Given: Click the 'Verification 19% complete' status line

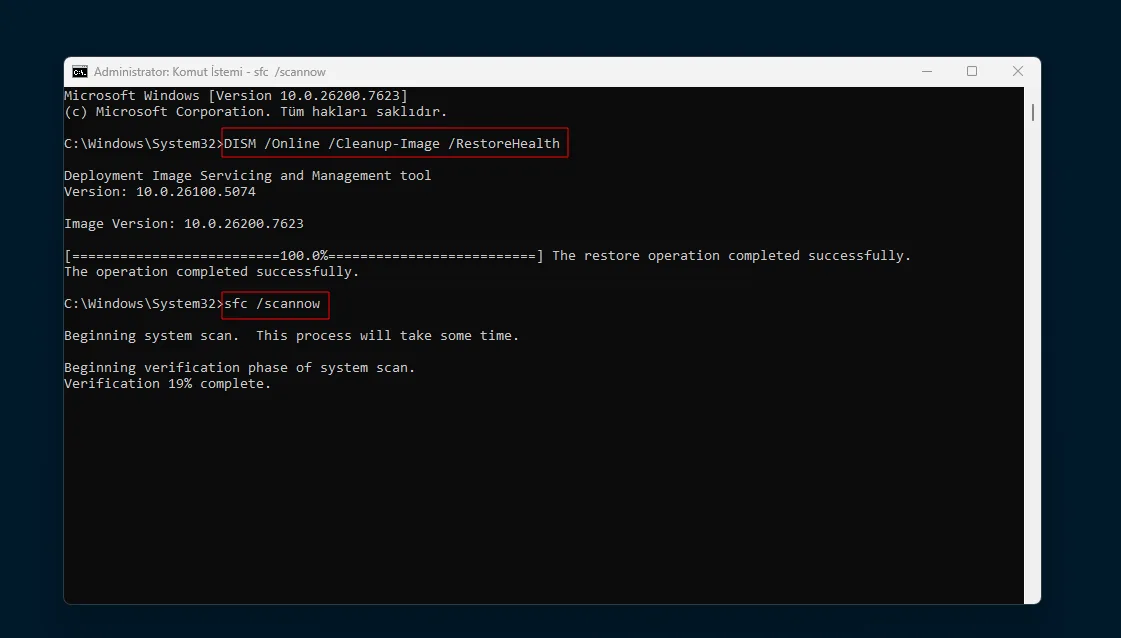Looking at the screenshot, I should click(x=167, y=384).
